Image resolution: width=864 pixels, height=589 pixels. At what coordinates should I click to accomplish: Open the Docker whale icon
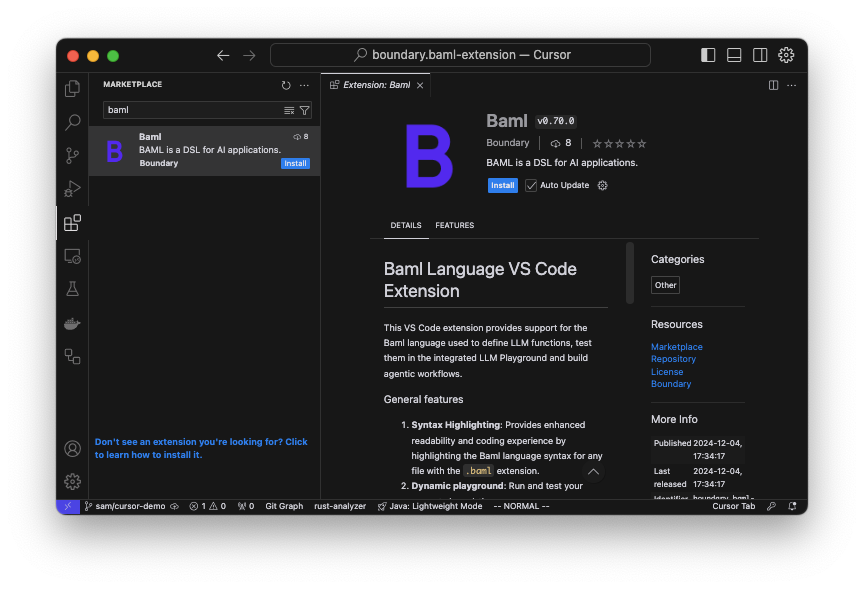click(72, 323)
